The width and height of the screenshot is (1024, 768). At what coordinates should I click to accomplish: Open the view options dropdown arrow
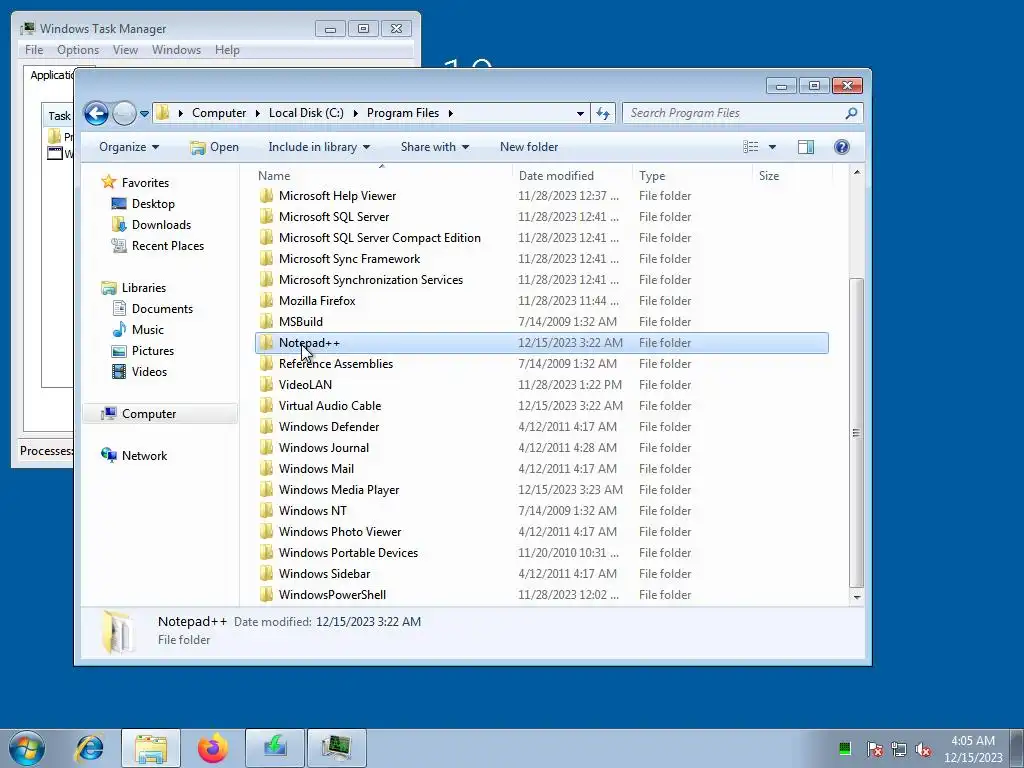pos(772,147)
